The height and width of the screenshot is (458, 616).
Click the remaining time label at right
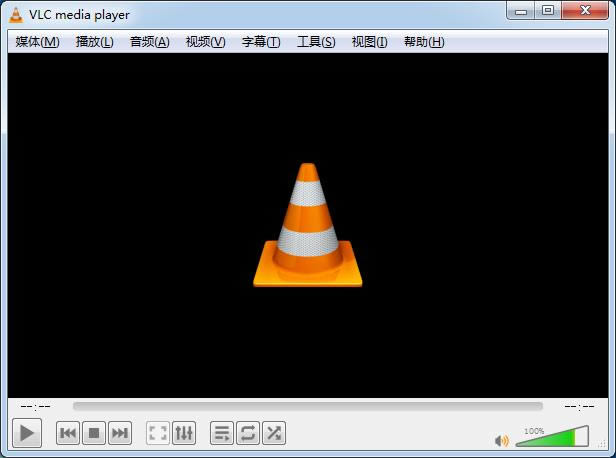tap(579, 406)
